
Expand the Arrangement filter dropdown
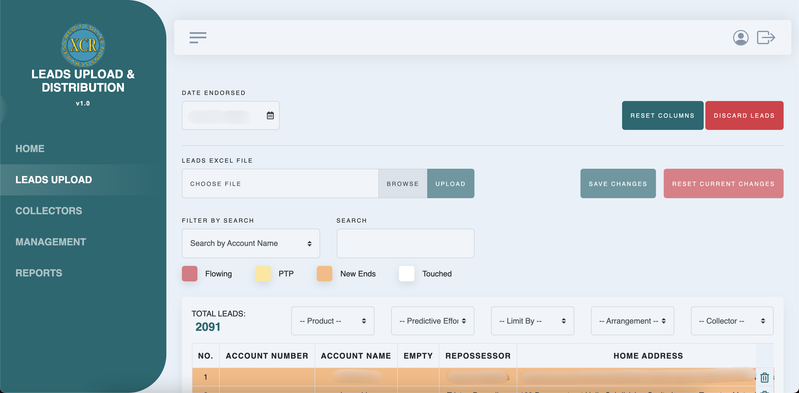632,321
